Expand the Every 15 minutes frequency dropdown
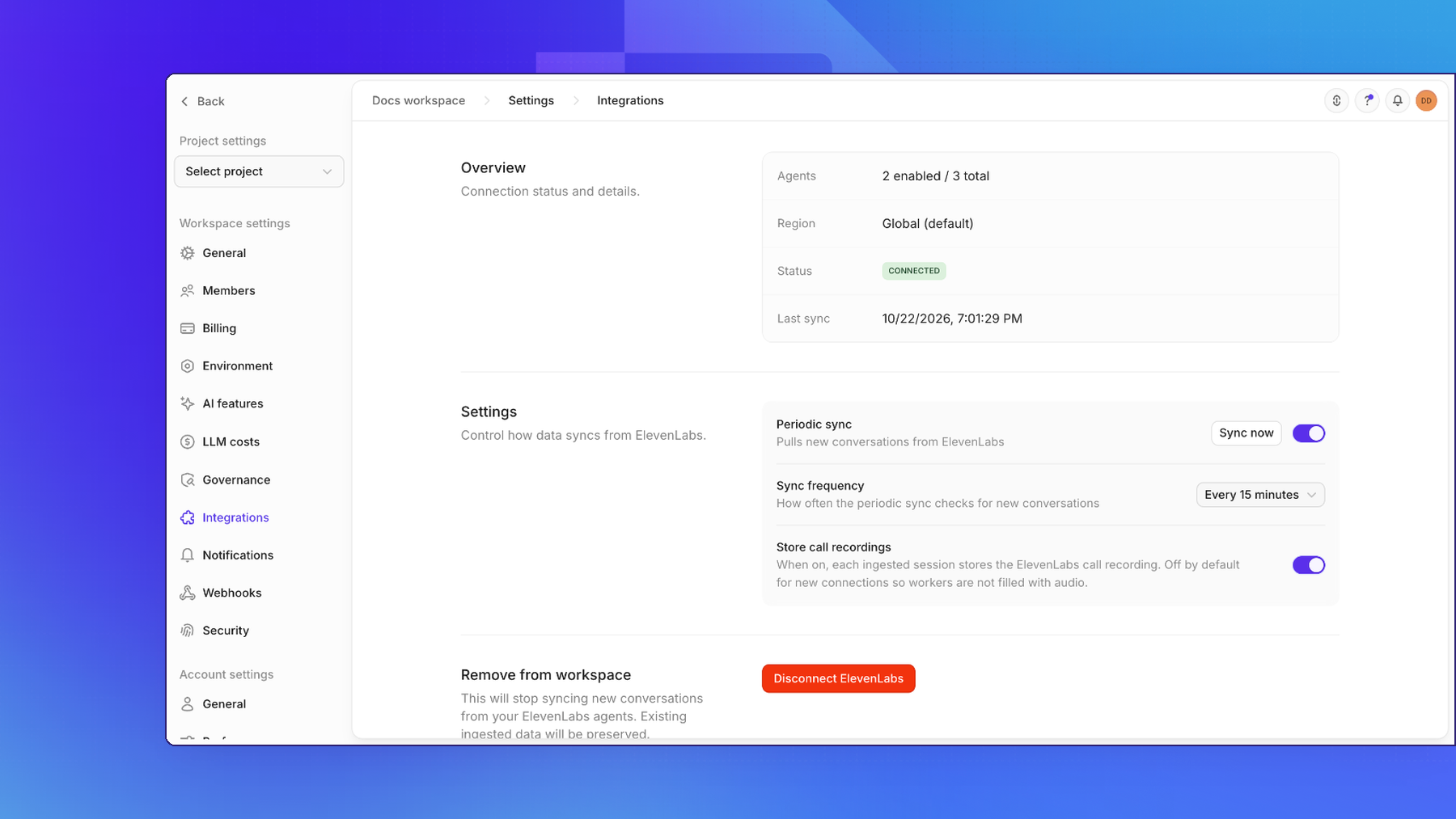1456x819 pixels. [x=1260, y=495]
